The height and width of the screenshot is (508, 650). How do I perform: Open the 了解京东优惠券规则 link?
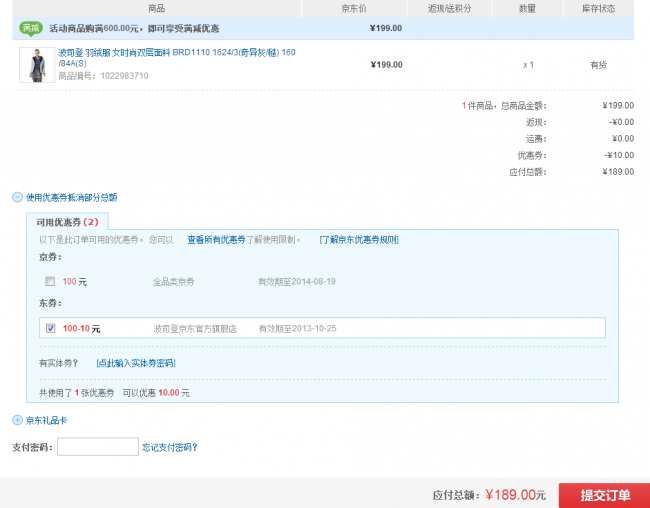pyautogui.click(x=359, y=240)
